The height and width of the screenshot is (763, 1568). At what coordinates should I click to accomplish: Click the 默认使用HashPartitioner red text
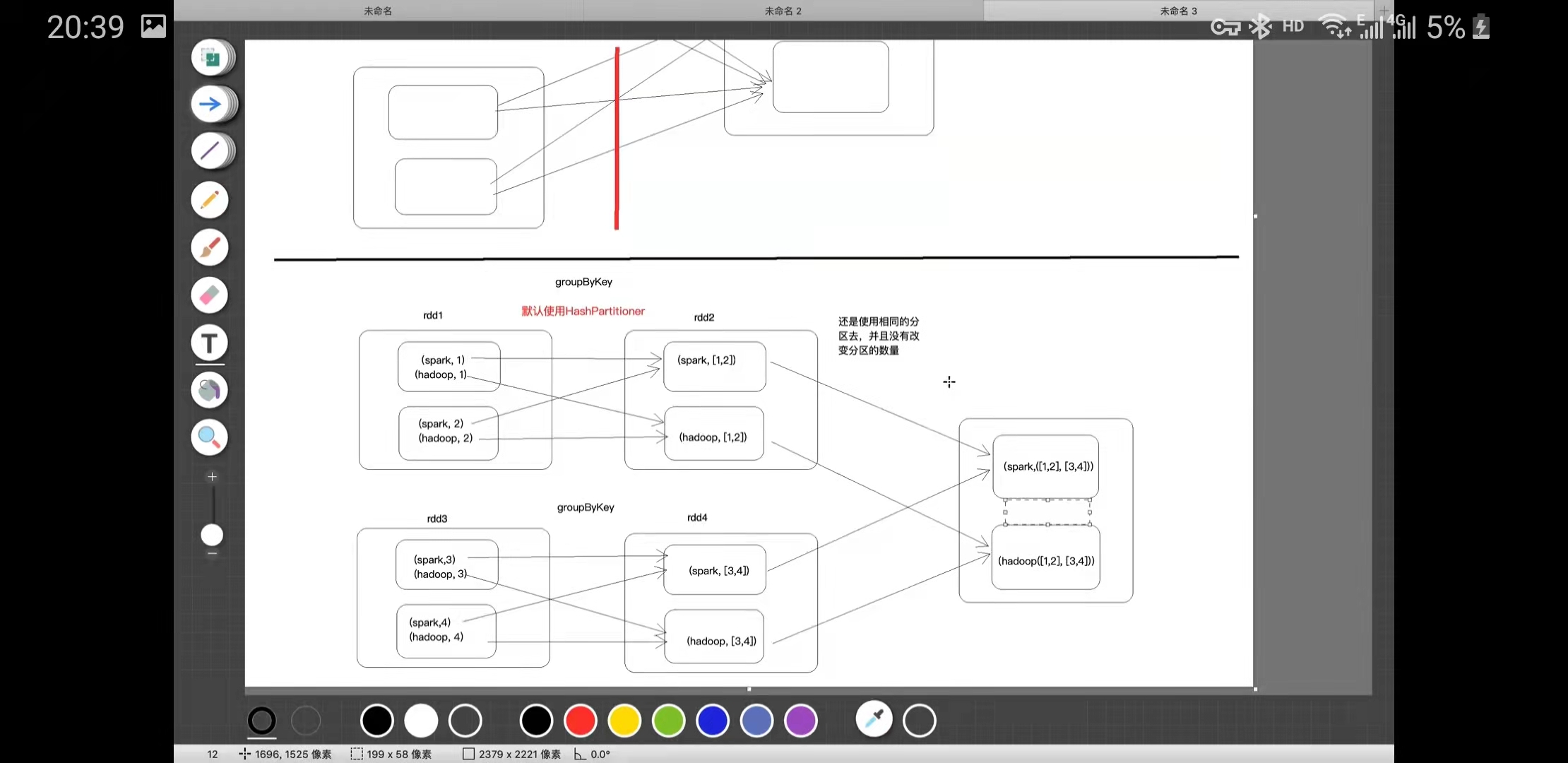pos(583,311)
